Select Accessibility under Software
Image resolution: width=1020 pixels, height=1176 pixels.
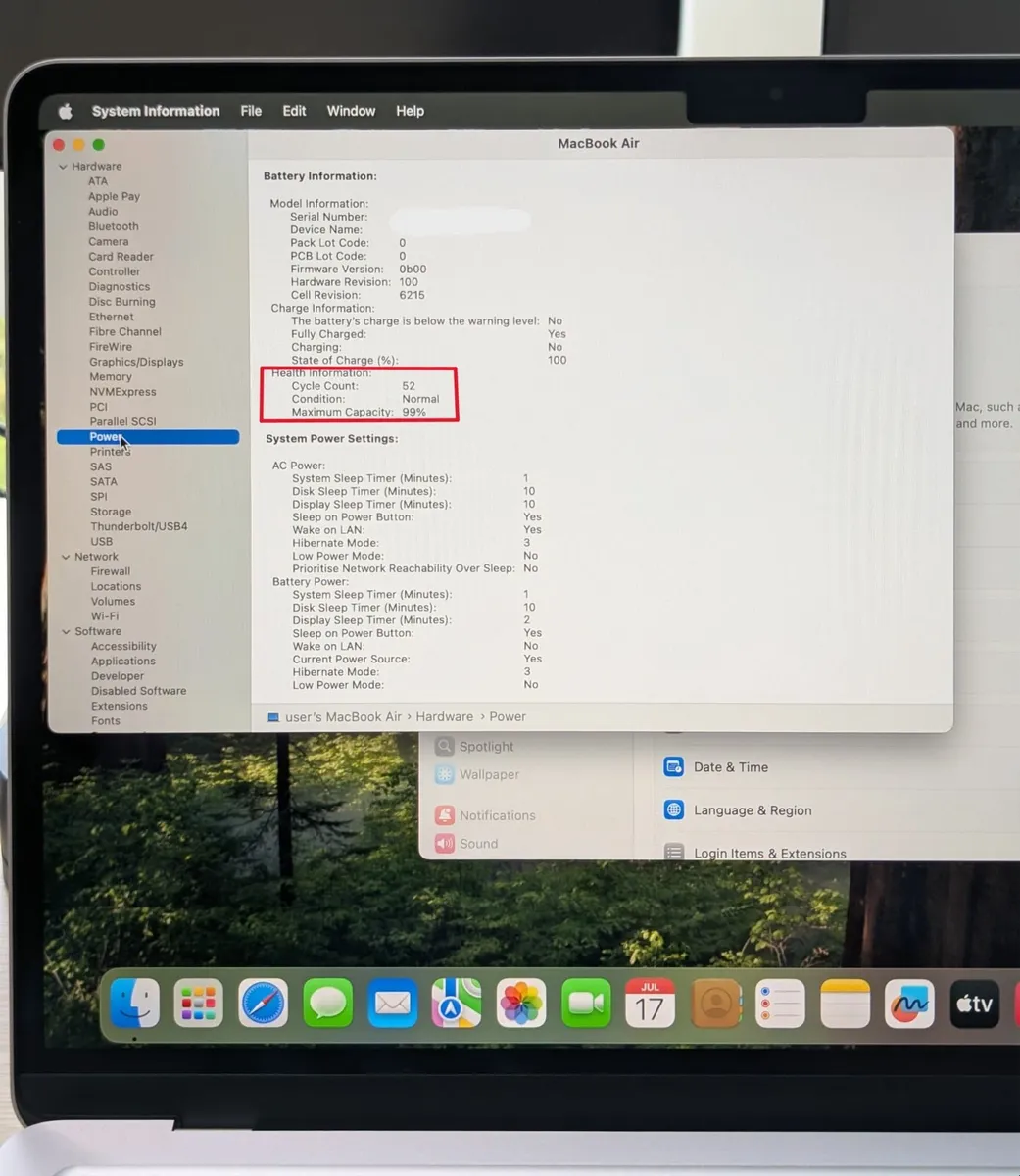pyautogui.click(x=123, y=647)
